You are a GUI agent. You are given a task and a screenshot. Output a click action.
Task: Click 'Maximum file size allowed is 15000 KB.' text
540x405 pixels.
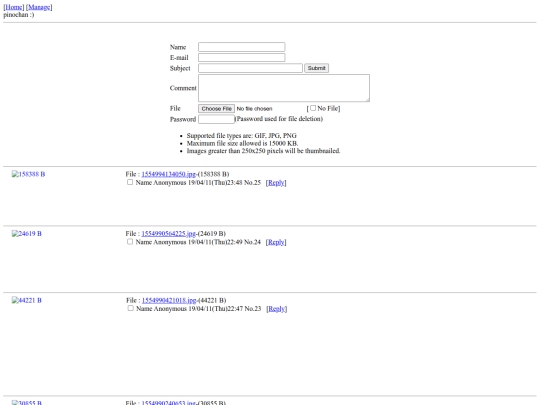242,143
